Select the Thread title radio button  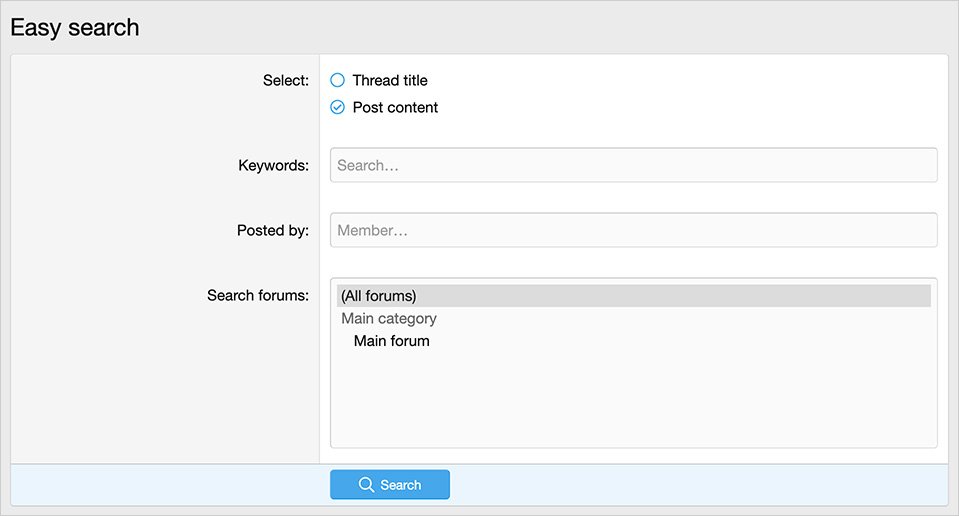tap(337, 80)
